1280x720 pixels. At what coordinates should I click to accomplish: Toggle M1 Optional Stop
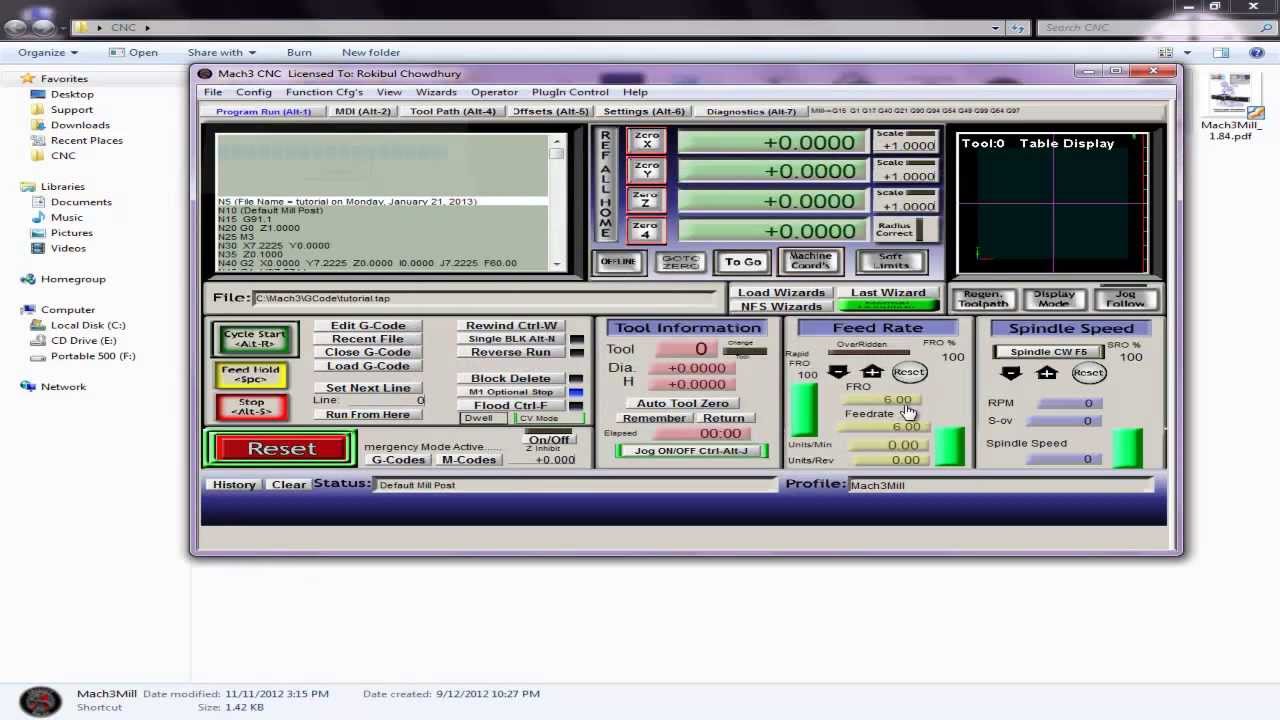coord(511,392)
